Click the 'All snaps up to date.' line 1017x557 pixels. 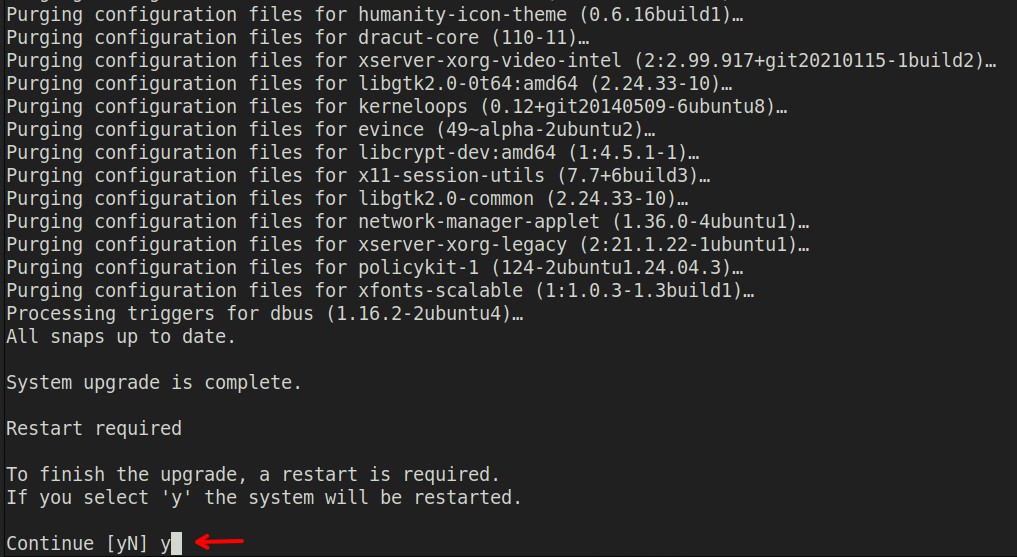(x=121, y=336)
